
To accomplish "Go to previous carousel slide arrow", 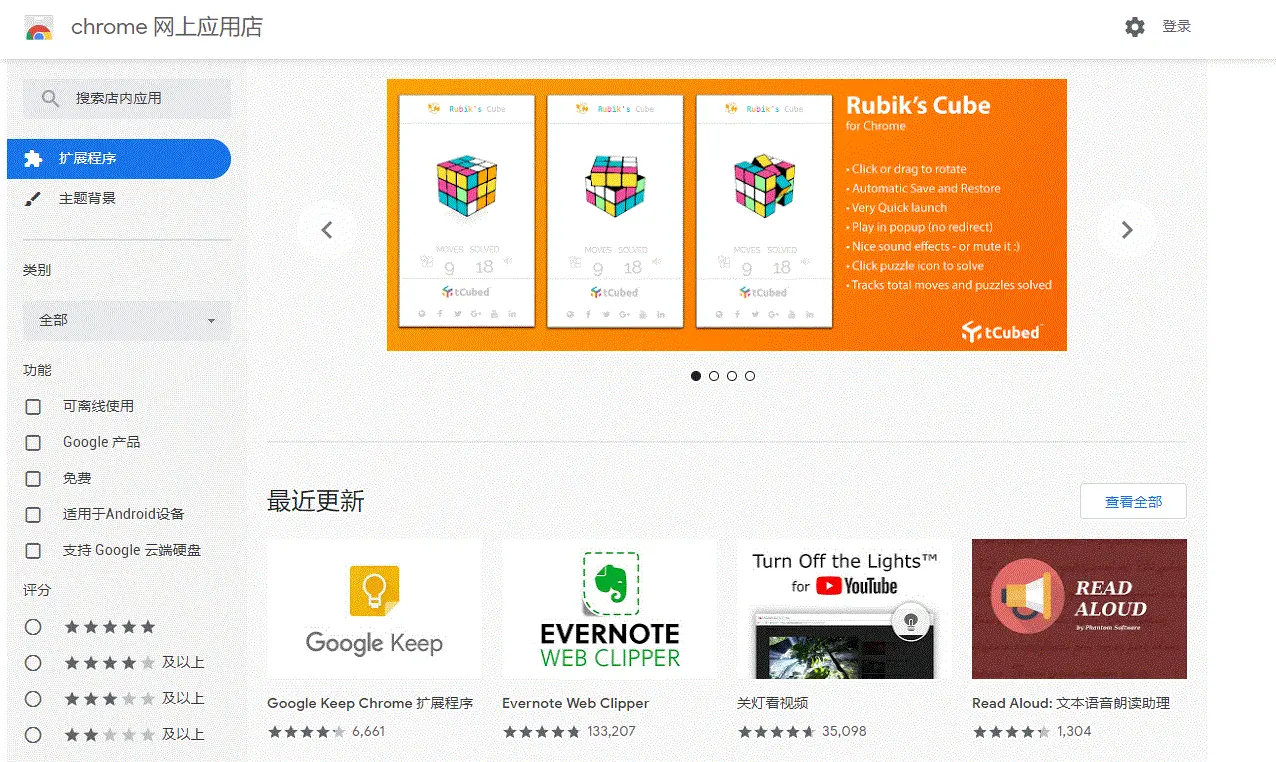I will pos(326,230).
